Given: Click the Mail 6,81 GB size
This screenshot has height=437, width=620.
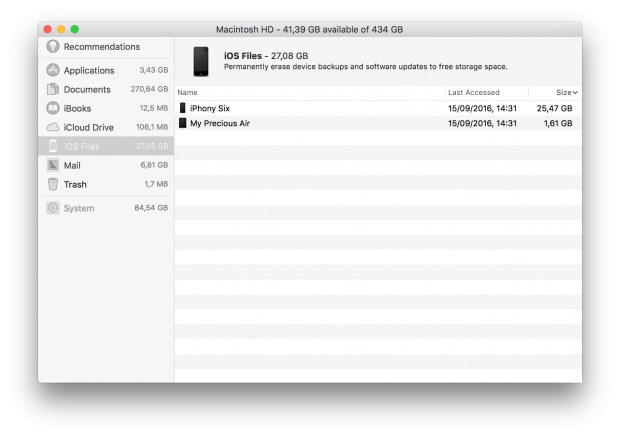Looking at the screenshot, I should (154, 165).
